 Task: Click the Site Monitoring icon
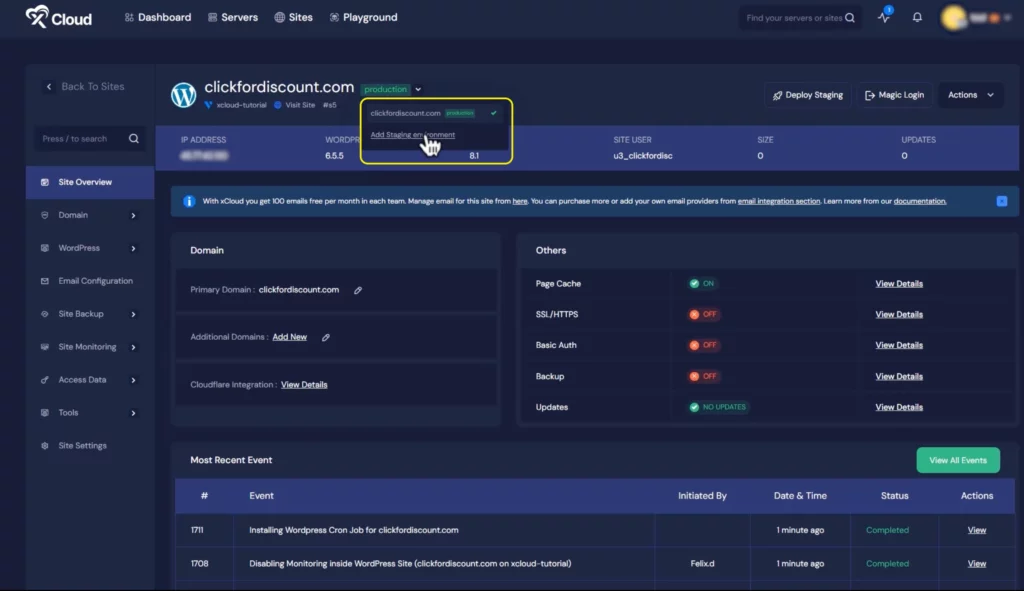click(44, 347)
